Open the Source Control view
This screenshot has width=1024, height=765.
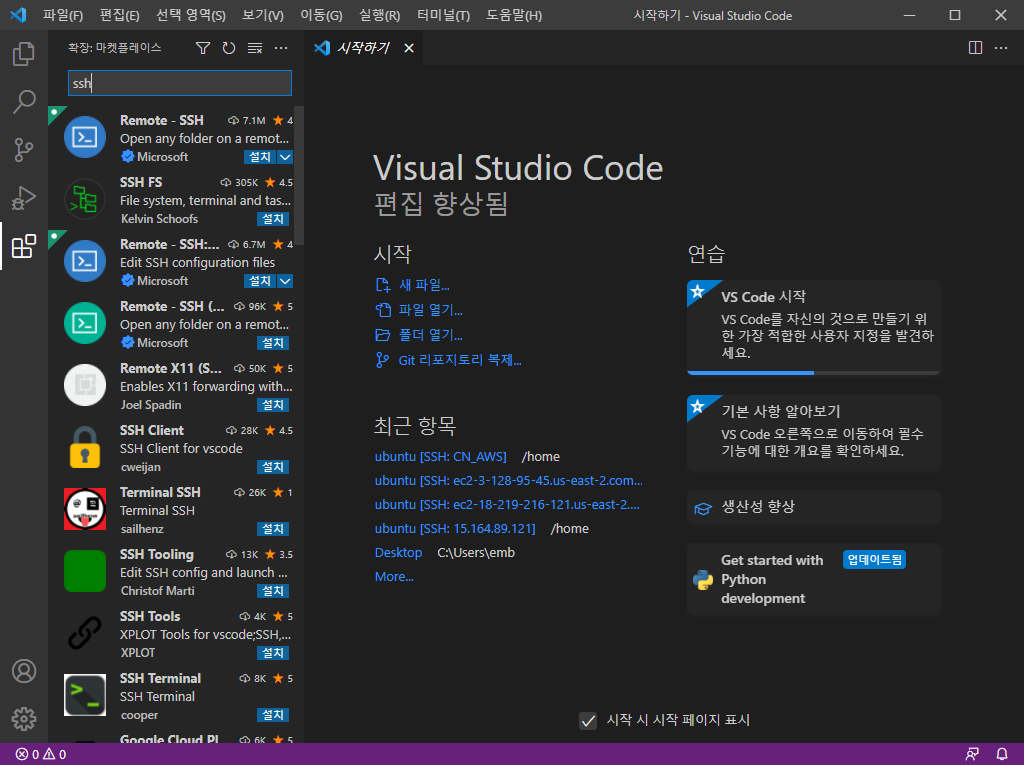[x=24, y=150]
